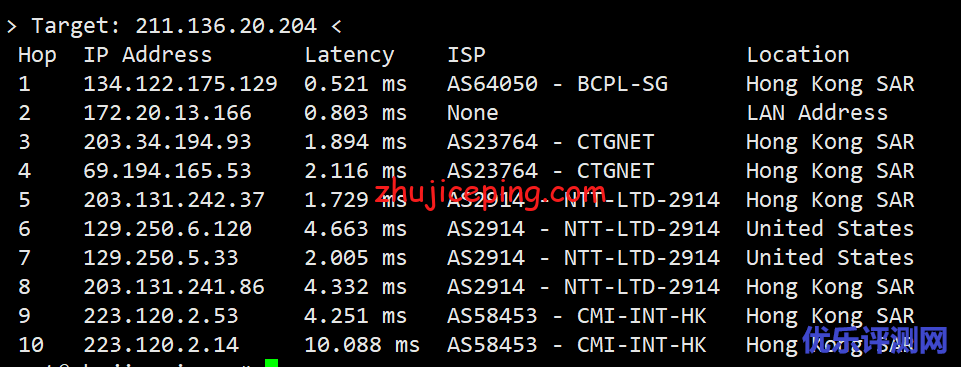Image resolution: width=961 pixels, height=367 pixels.
Task: Click United States location on hop 6
Action: click(830, 229)
